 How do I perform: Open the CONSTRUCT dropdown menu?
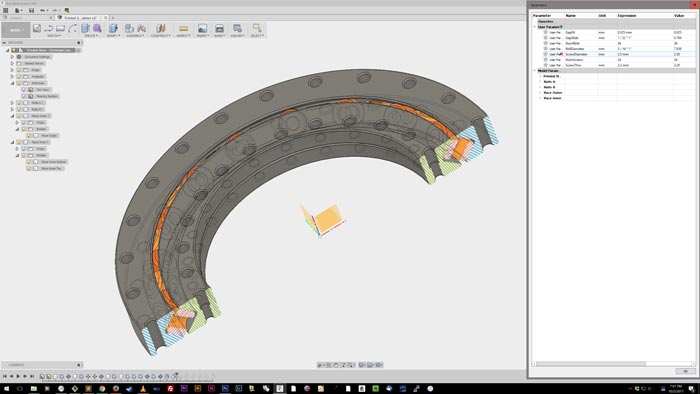[161, 36]
